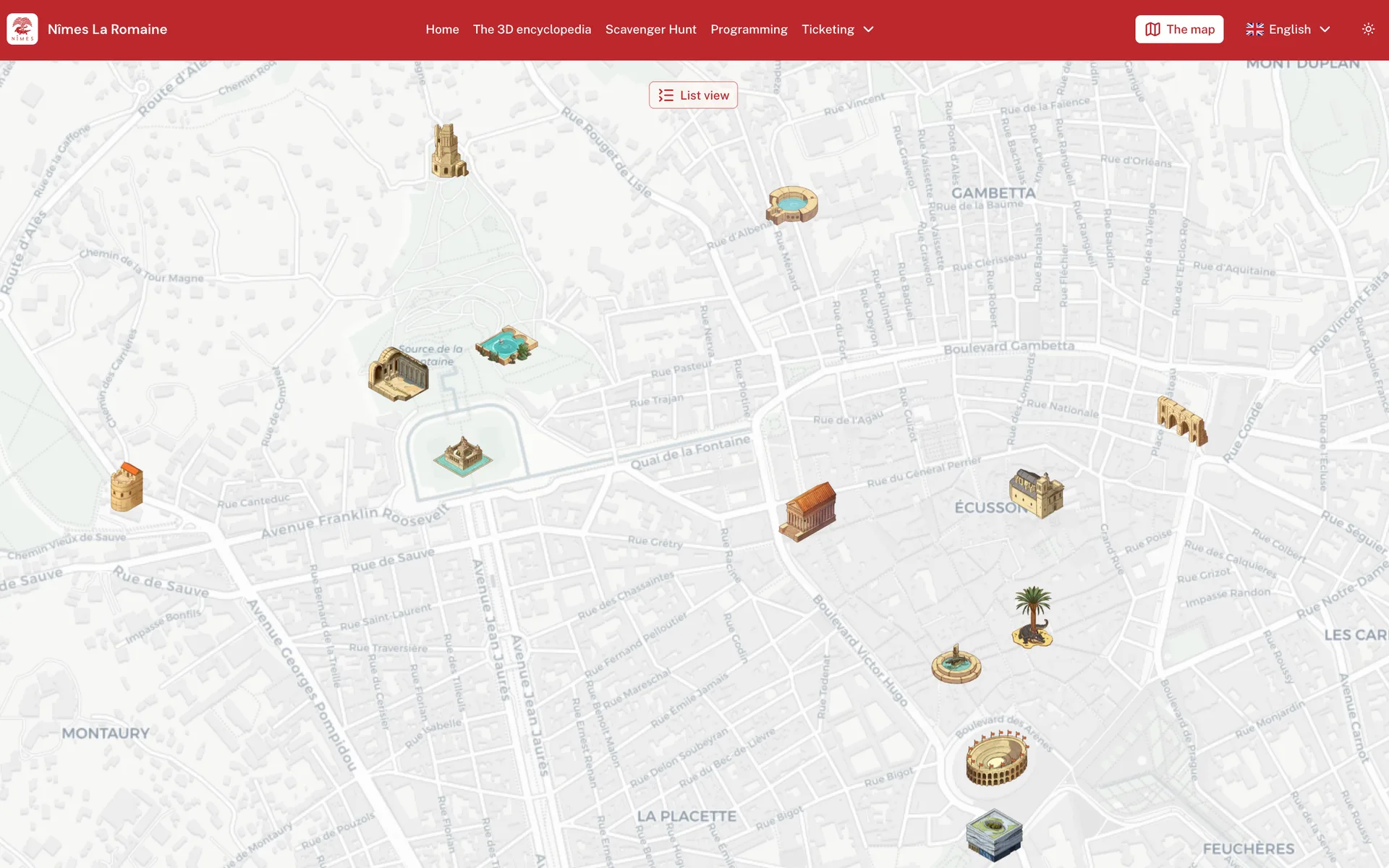Click the monument marker in the Fontaine gardens basin

tap(463, 456)
